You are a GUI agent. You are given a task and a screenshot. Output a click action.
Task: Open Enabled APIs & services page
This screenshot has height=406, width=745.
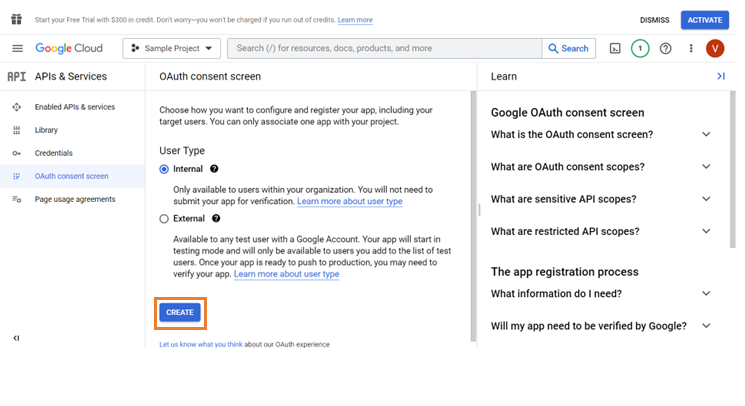74,107
